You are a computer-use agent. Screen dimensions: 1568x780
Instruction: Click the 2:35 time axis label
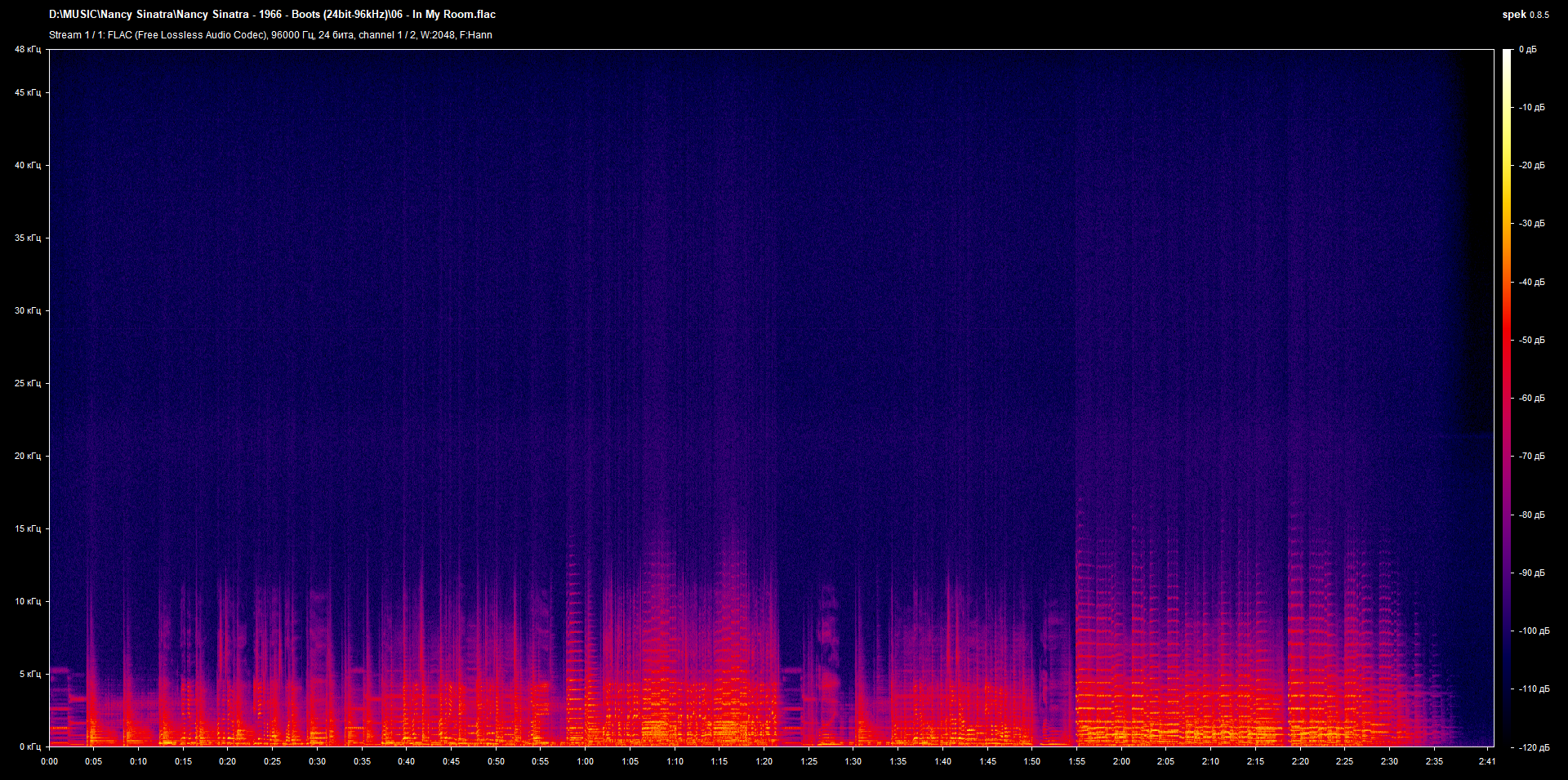[1434, 761]
